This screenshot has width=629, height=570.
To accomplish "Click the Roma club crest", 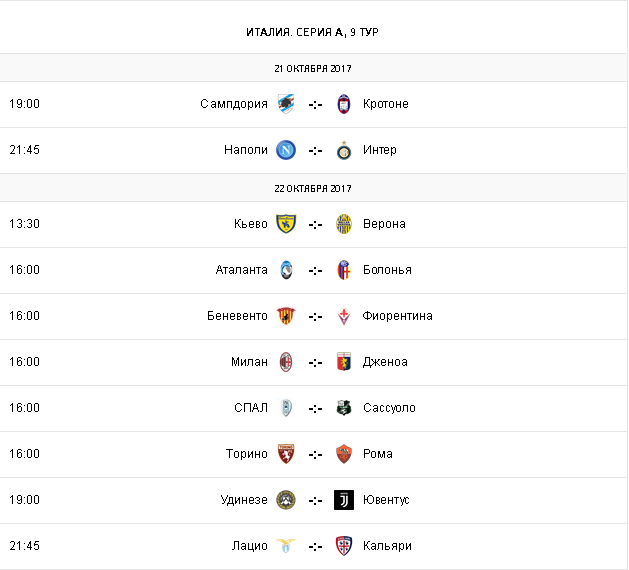I will pyautogui.click(x=344, y=454).
